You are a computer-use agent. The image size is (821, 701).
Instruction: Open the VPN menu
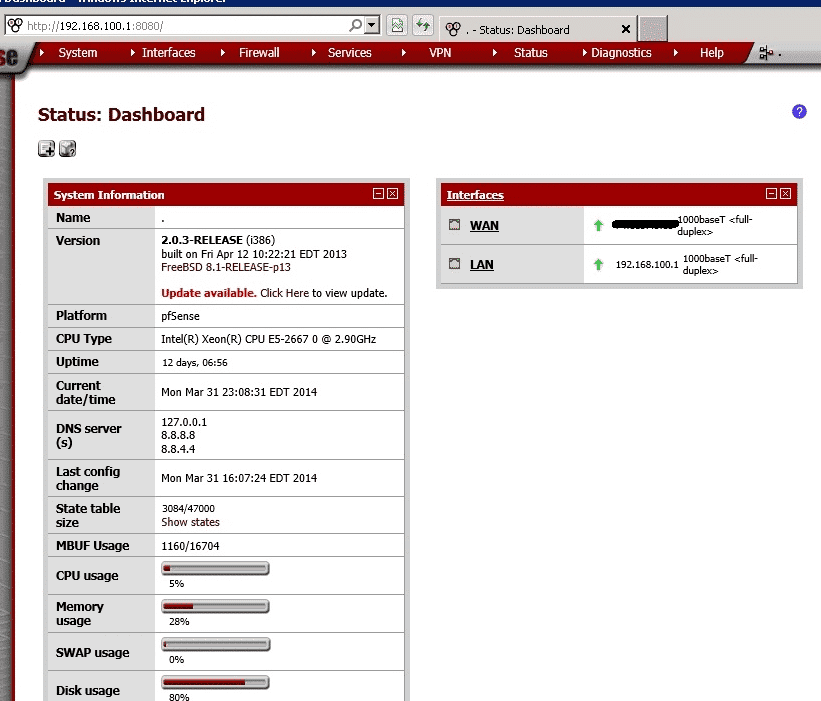tap(441, 53)
